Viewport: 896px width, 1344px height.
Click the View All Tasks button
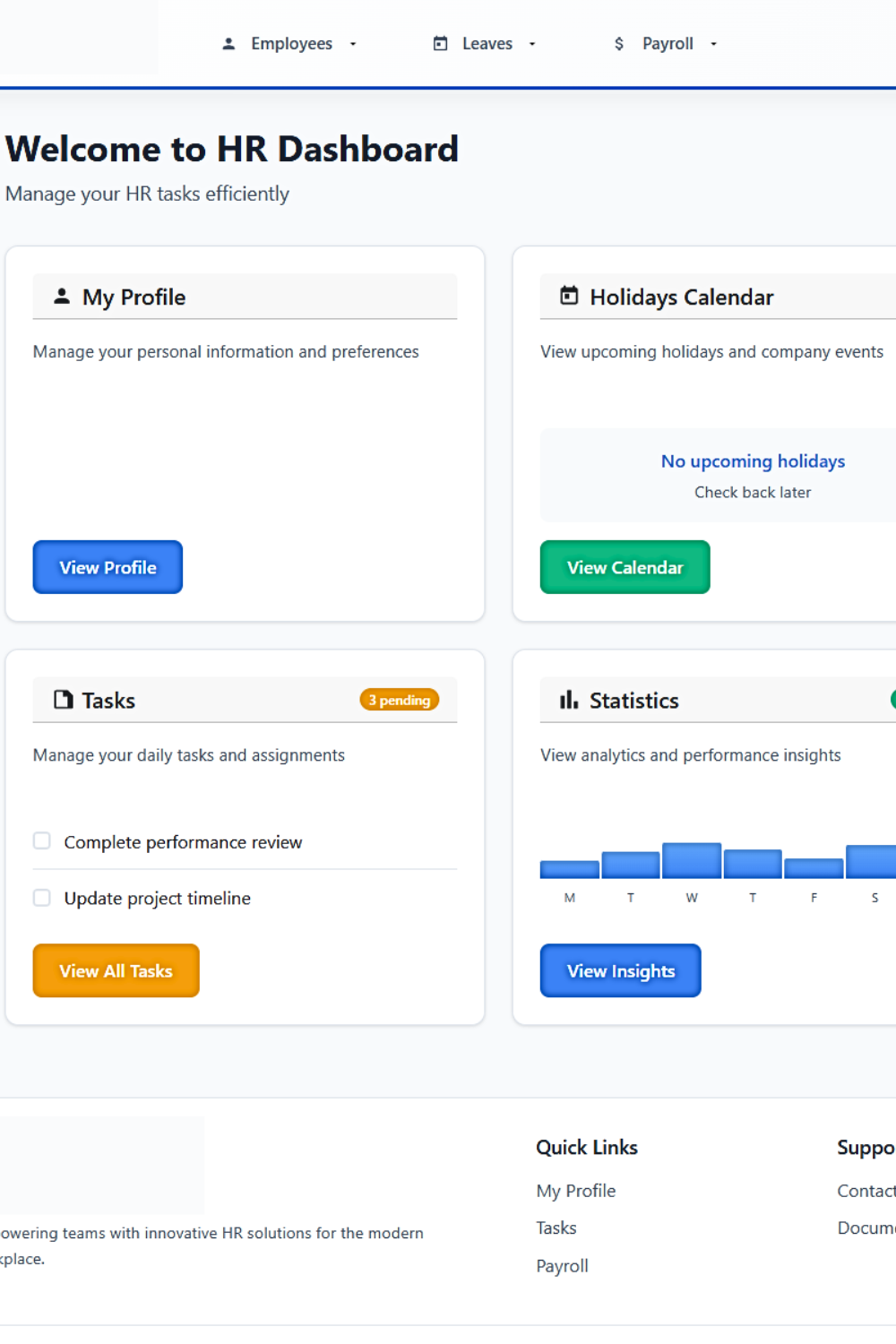tap(116, 970)
